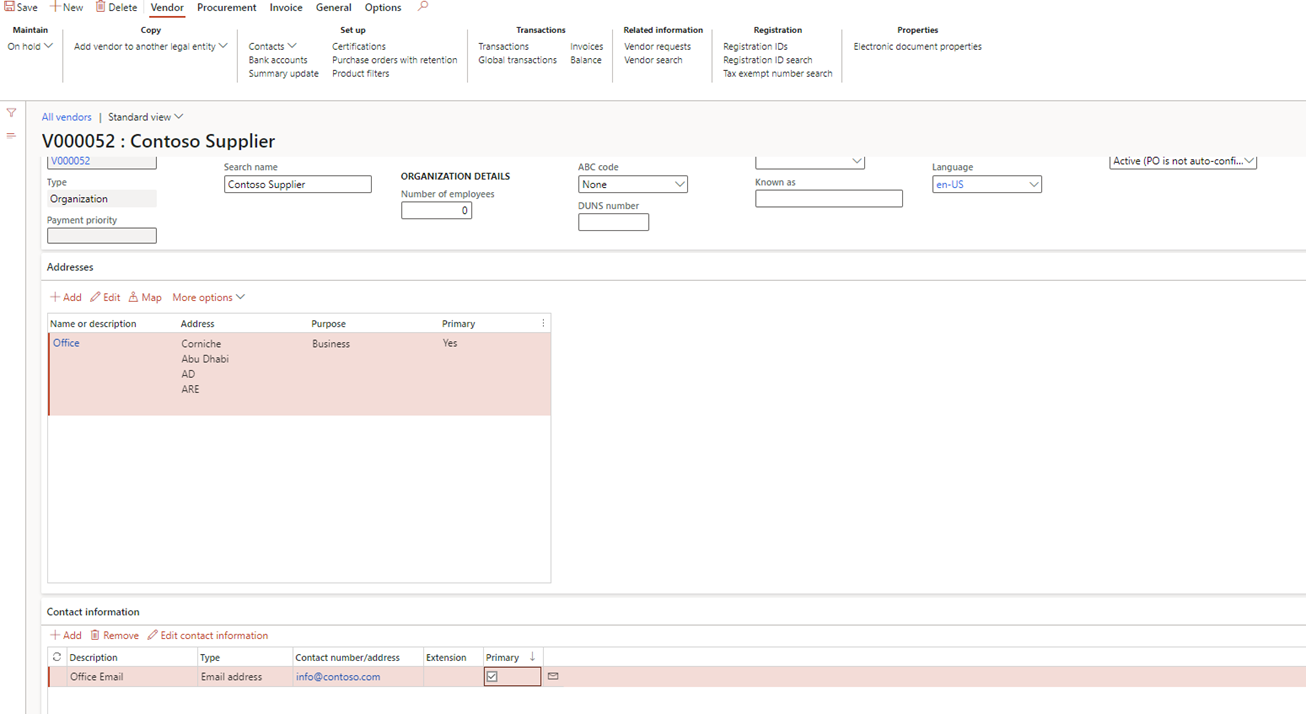The height and width of the screenshot is (714, 1306).
Task: Click the Save disk icon
Action: point(10,7)
